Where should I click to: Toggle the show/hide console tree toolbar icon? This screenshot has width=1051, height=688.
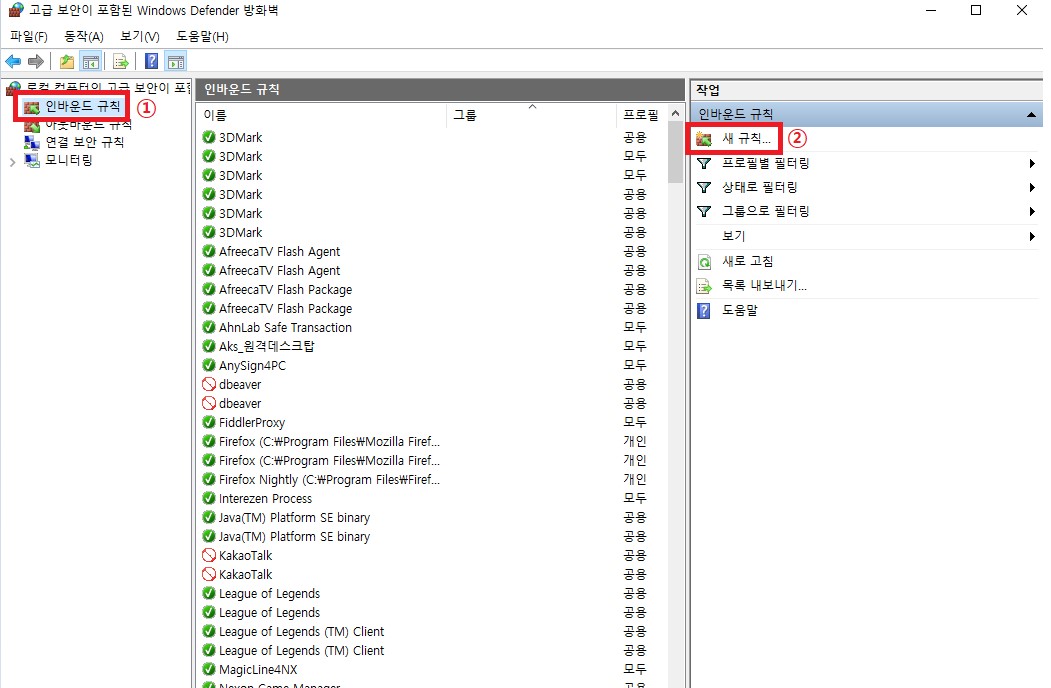pyautogui.click(x=90, y=62)
